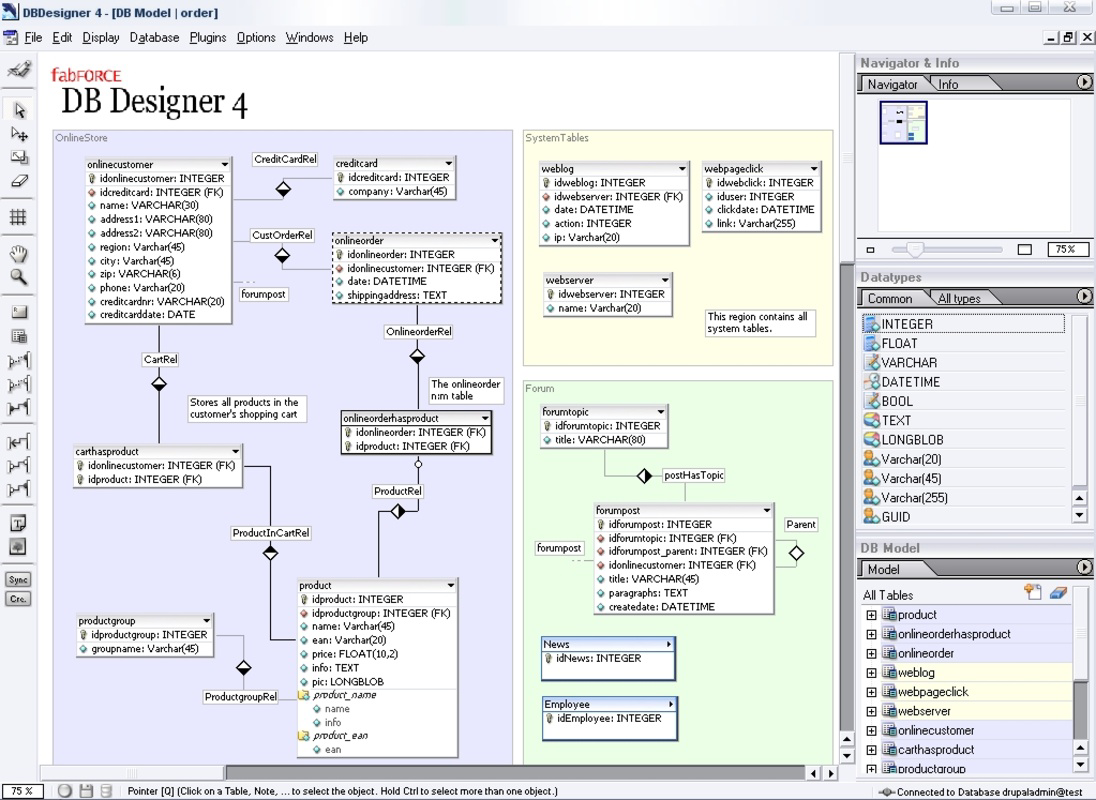Select the Pointer tool
Screen dimensions: 1096x800
pyautogui.click(x=19, y=110)
